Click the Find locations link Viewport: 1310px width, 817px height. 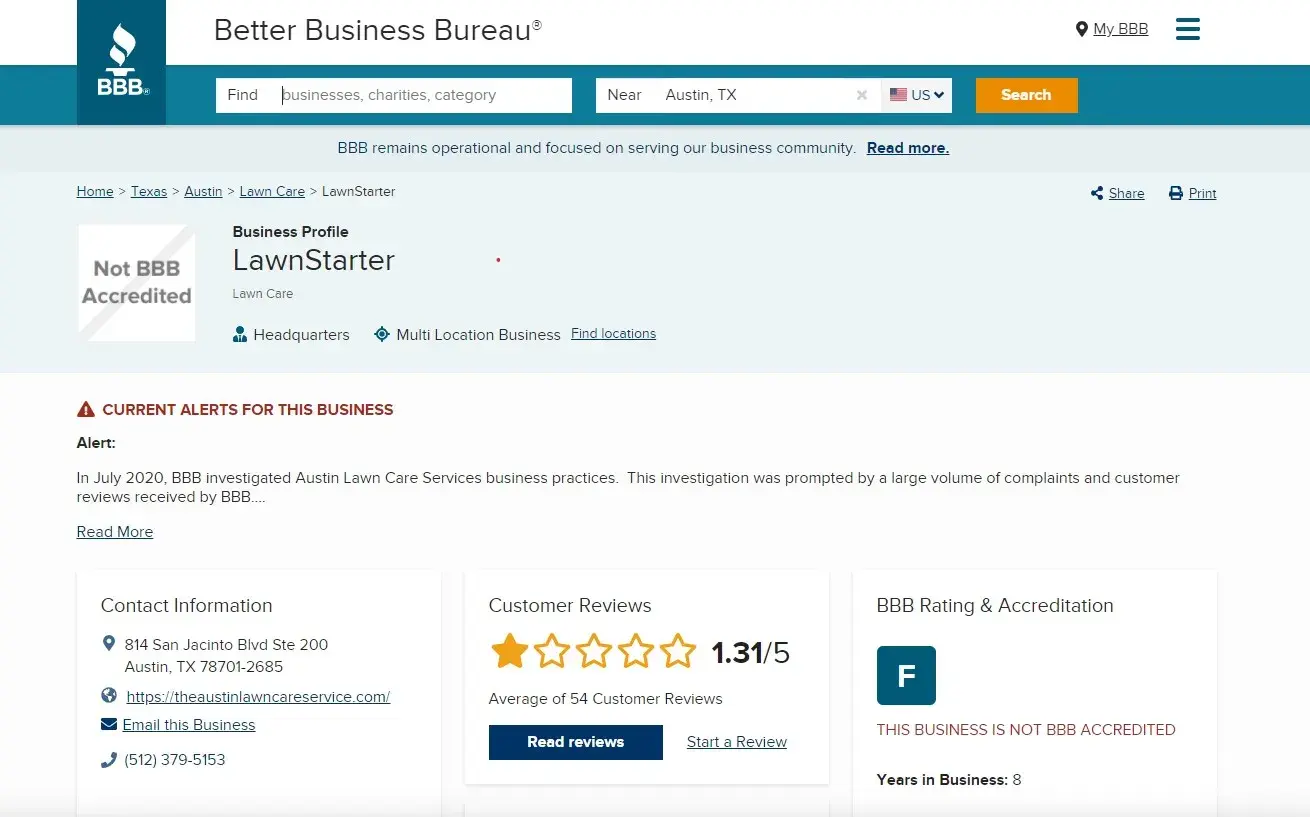[x=613, y=334]
